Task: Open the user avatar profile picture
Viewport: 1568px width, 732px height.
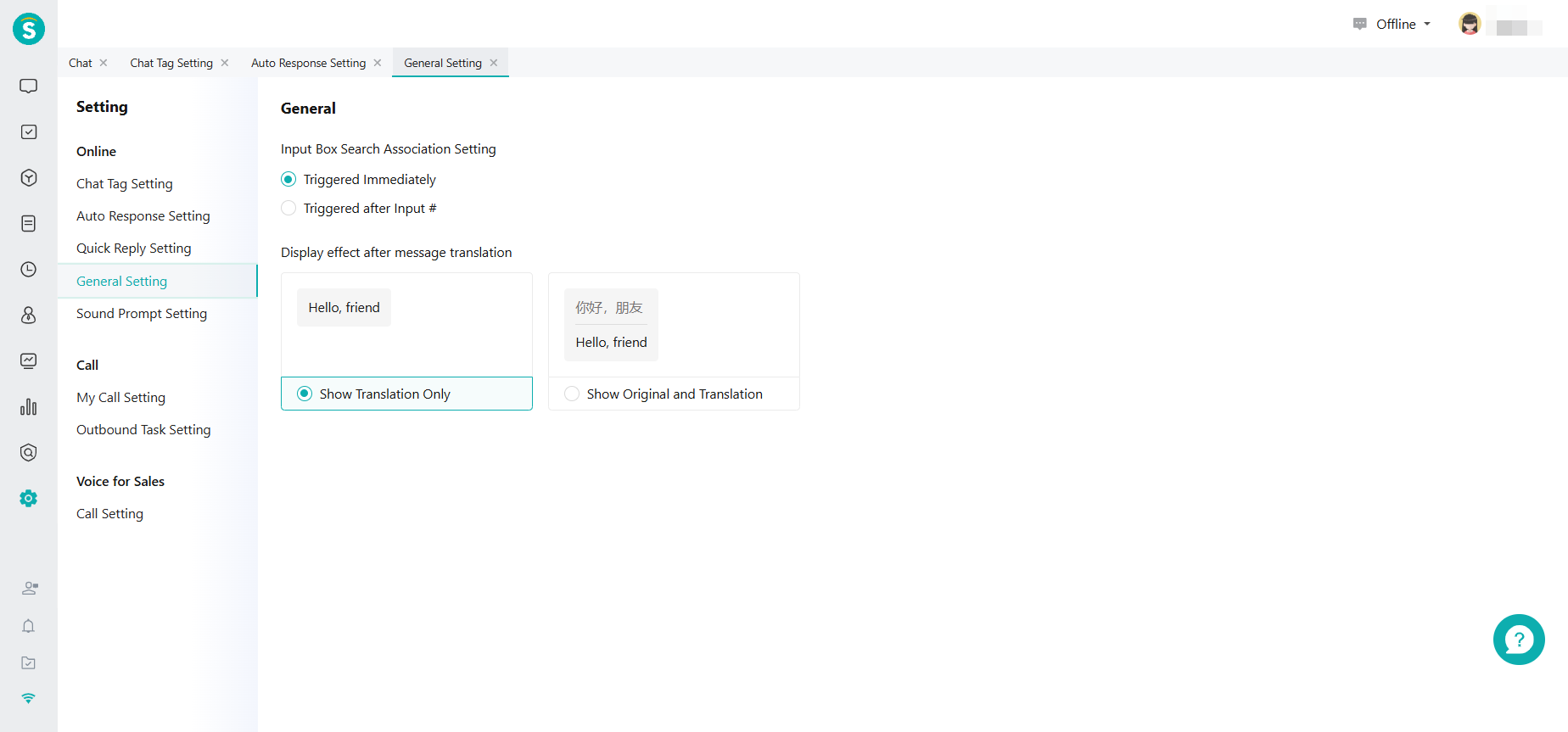Action: [x=1470, y=24]
